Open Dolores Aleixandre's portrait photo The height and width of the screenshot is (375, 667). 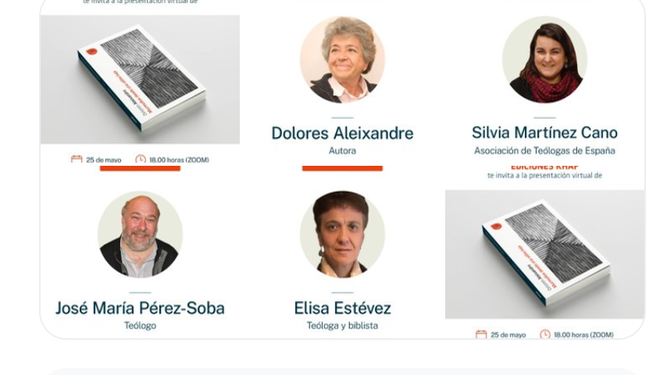[x=342, y=60]
